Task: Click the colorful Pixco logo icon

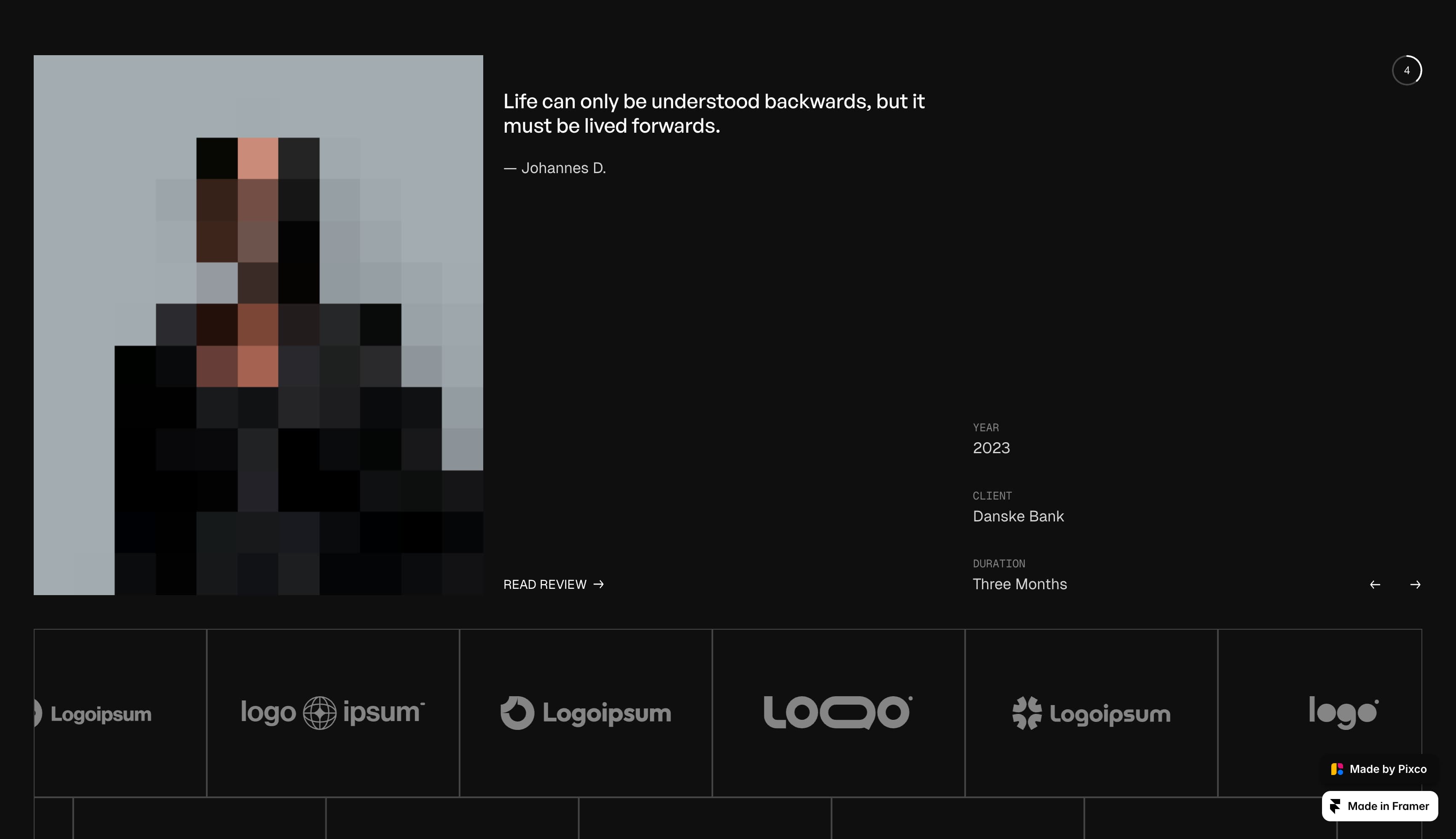Action: click(1337, 769)
